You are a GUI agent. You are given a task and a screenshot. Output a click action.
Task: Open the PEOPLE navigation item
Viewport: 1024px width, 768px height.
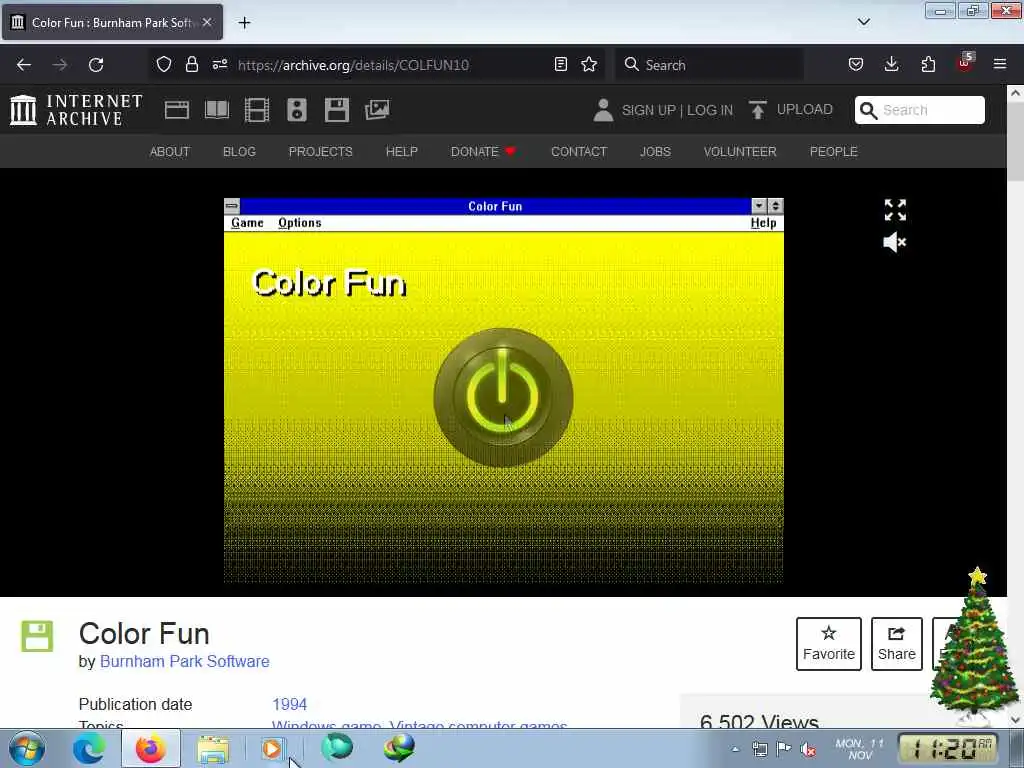point(833,152)
